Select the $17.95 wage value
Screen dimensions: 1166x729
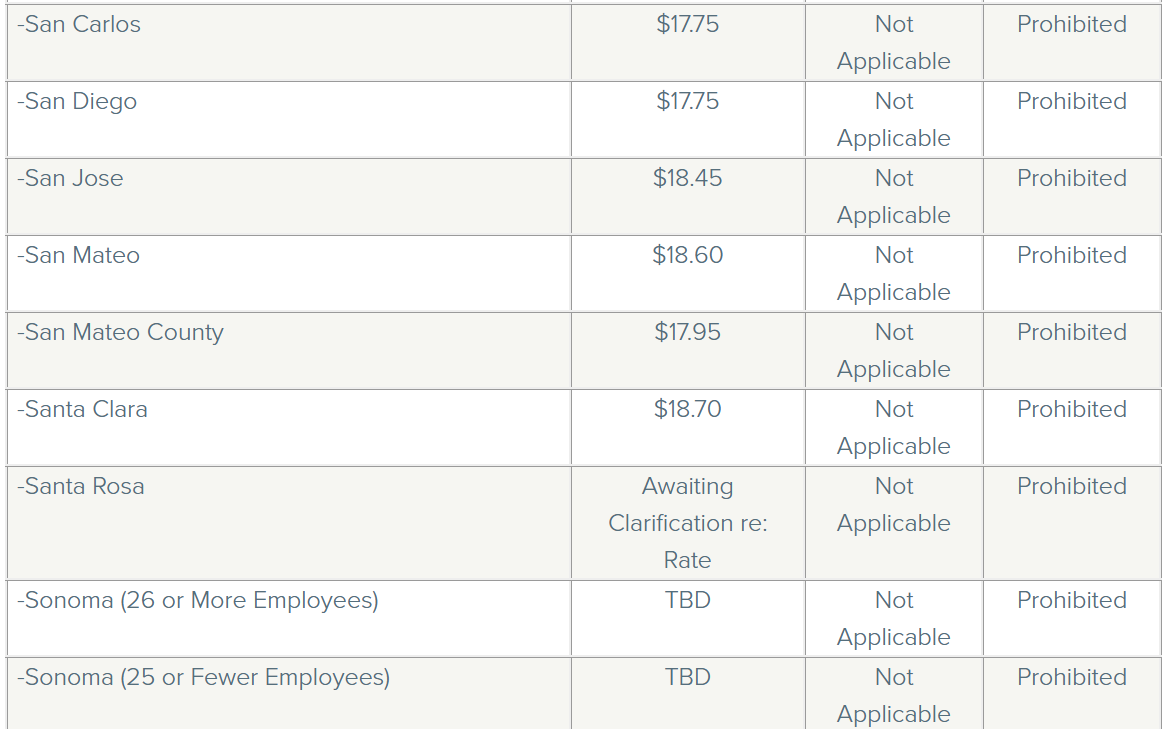click(x=687, y=333)
